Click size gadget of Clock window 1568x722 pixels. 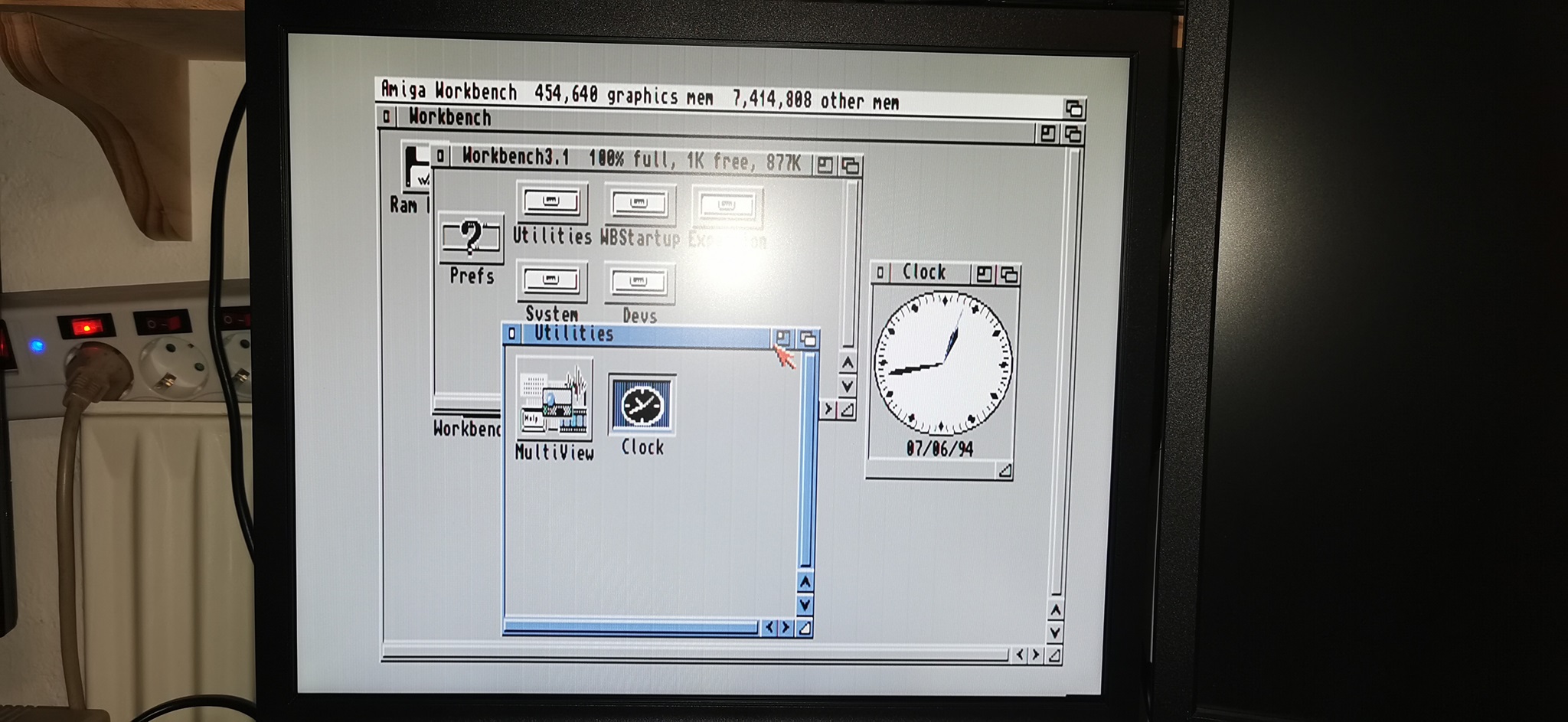pyautogui.click(x=1004, y=471)
